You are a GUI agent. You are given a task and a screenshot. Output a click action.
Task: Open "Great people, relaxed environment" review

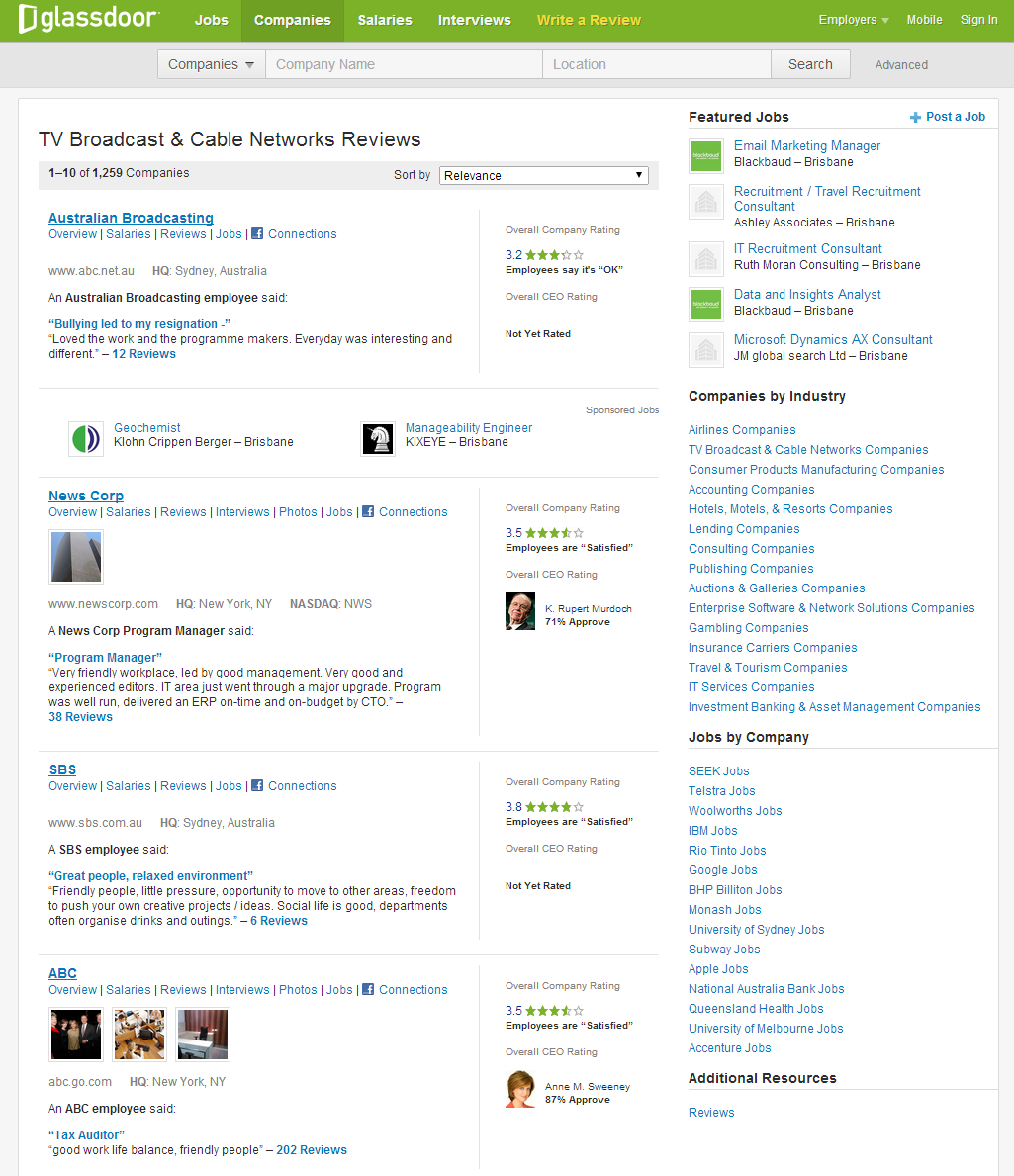tap(150, 876)
